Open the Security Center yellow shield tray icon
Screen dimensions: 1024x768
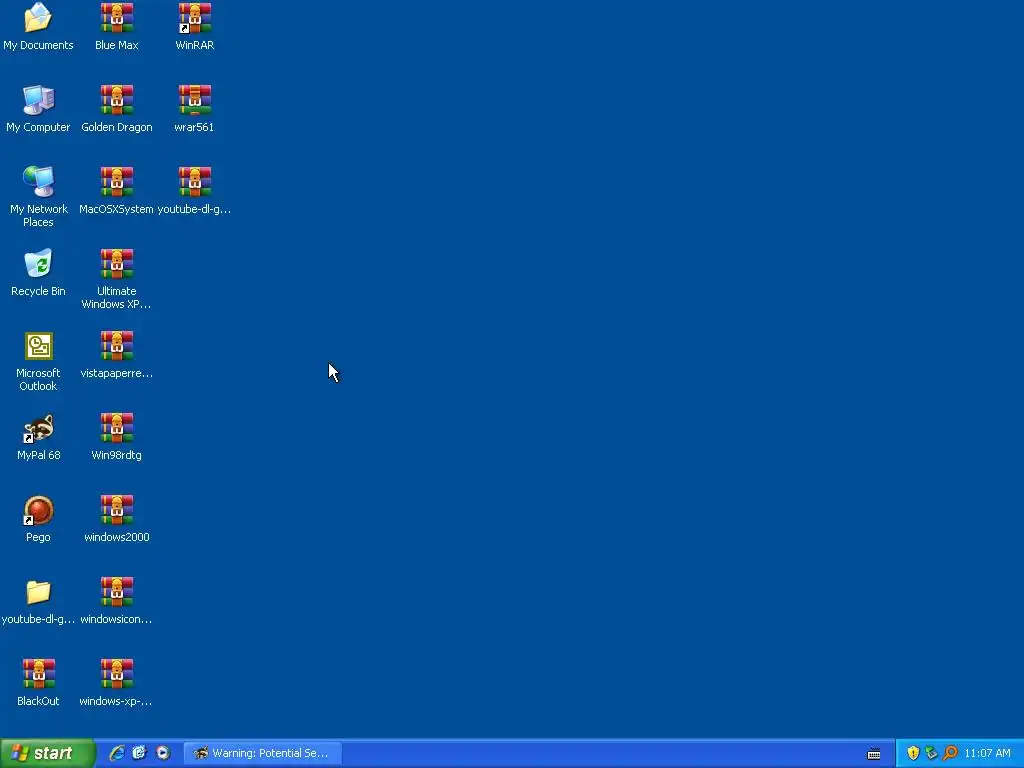913,753
